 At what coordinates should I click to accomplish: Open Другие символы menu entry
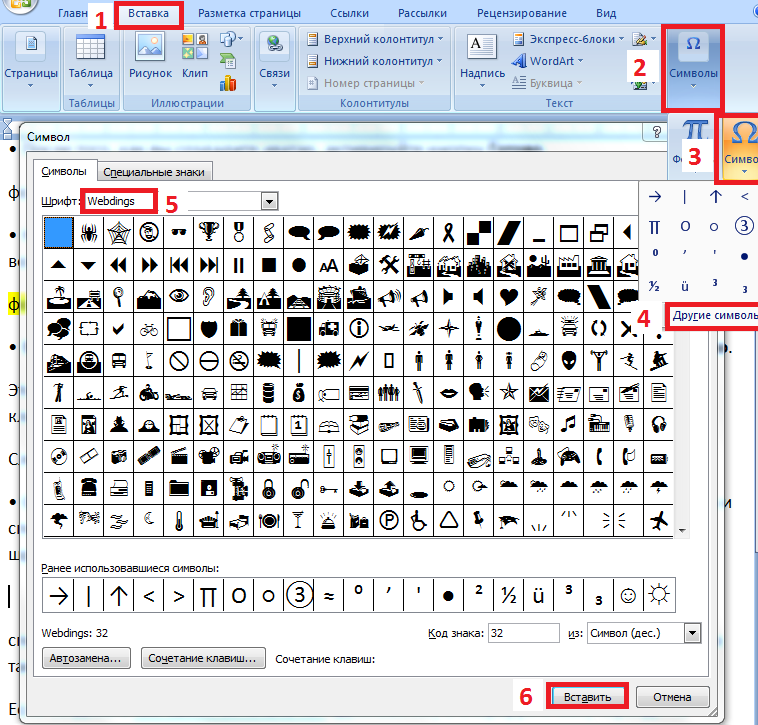714,316
